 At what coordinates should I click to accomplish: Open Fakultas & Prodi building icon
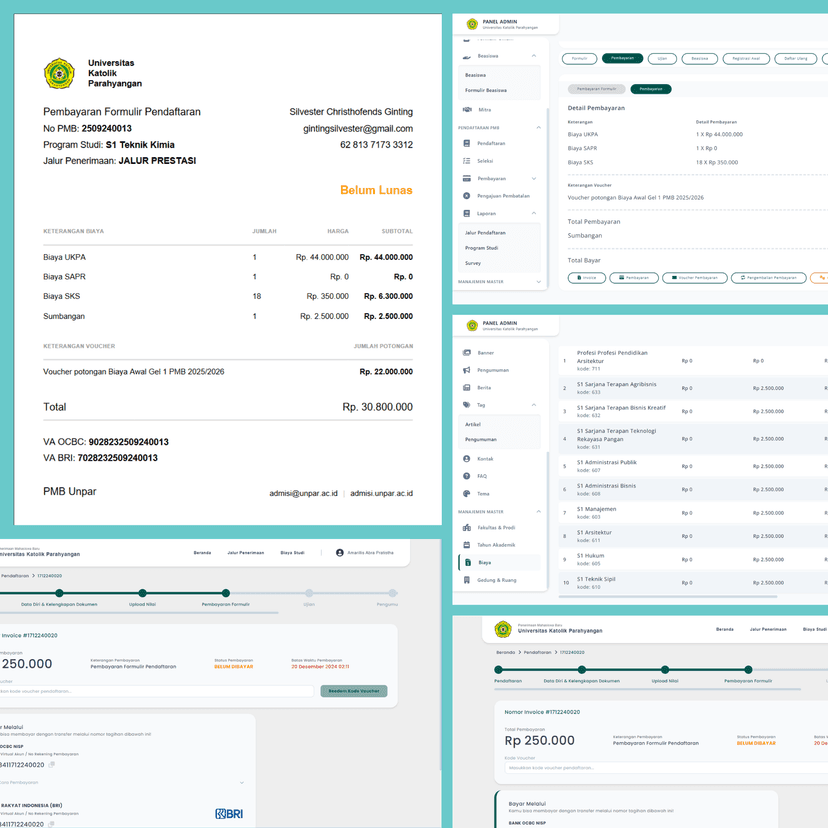pos(467,528)
